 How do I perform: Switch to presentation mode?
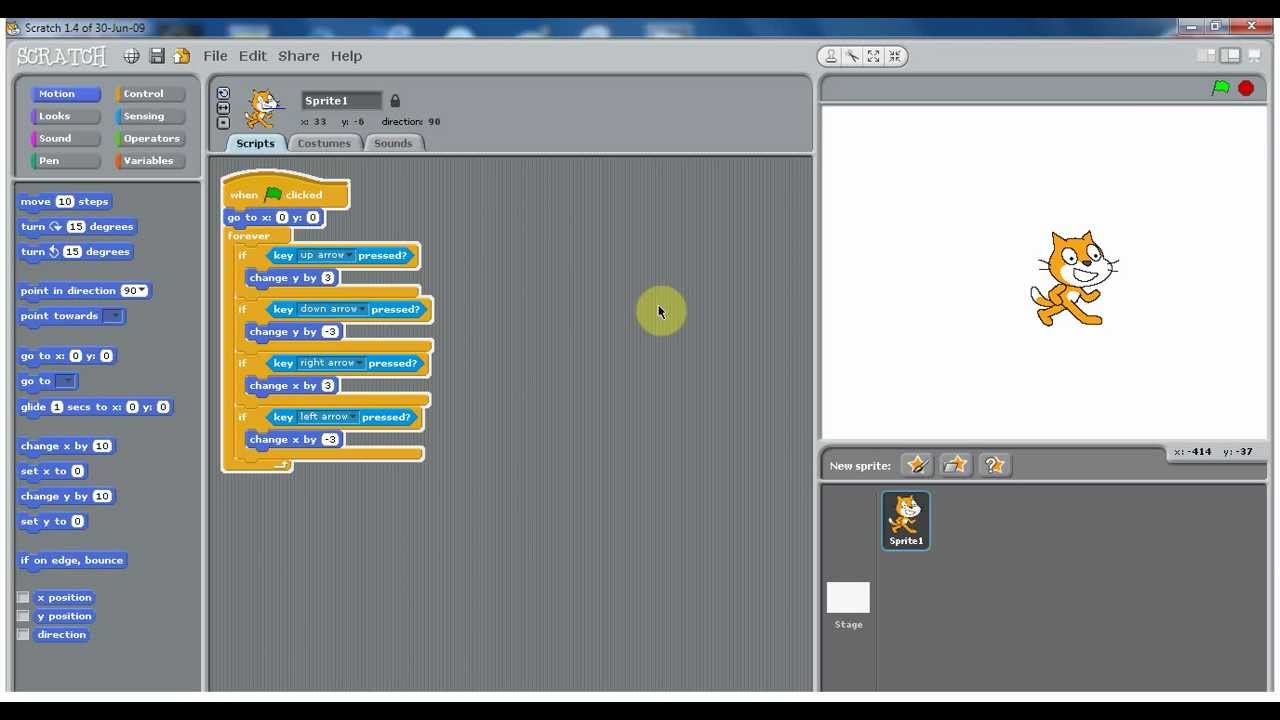click(x=1254, y=56)
